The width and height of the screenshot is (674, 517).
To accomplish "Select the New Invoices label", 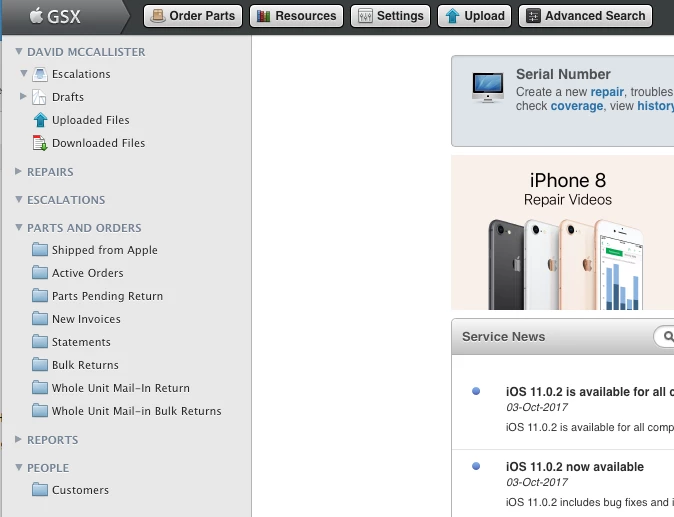I will [x=86, y=319].
